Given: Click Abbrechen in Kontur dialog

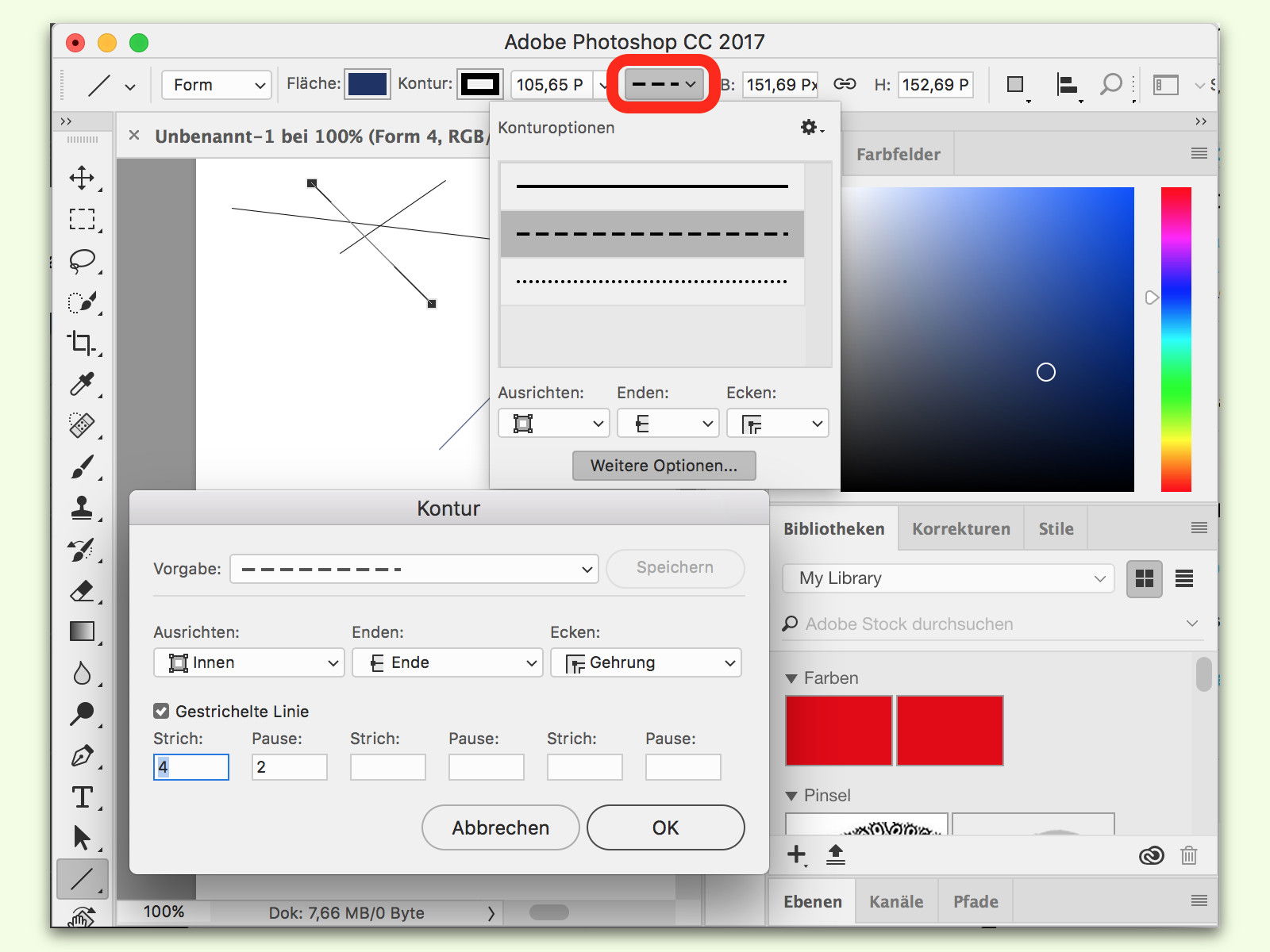Looking at the screenshot, I should coord(500,827).
